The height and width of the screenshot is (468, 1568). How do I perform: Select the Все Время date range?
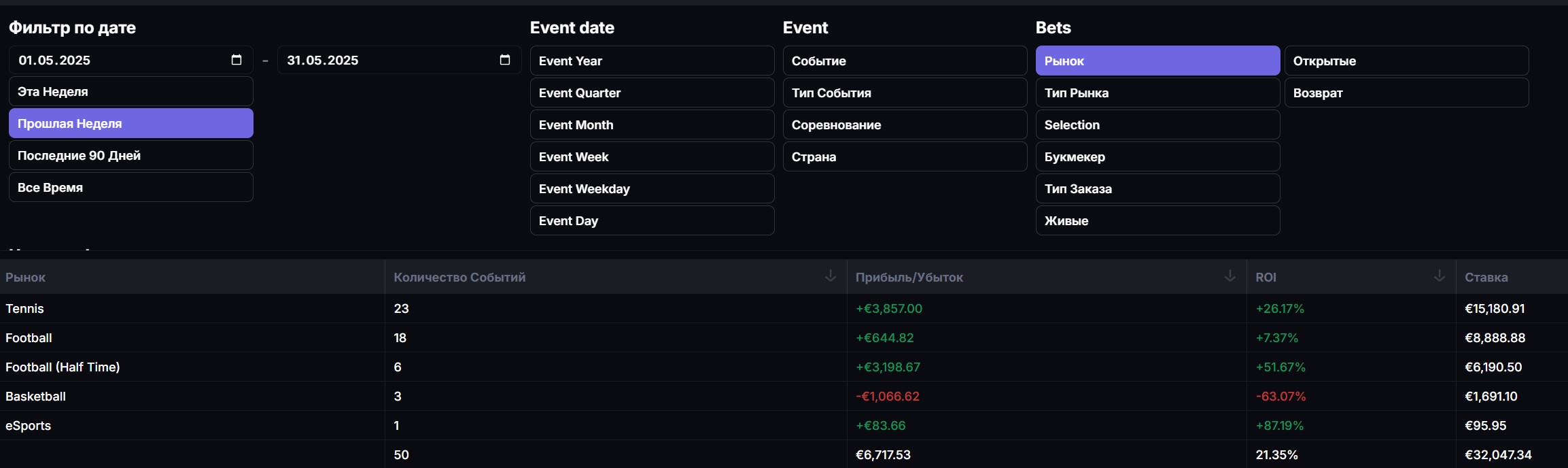pos(130,188)
